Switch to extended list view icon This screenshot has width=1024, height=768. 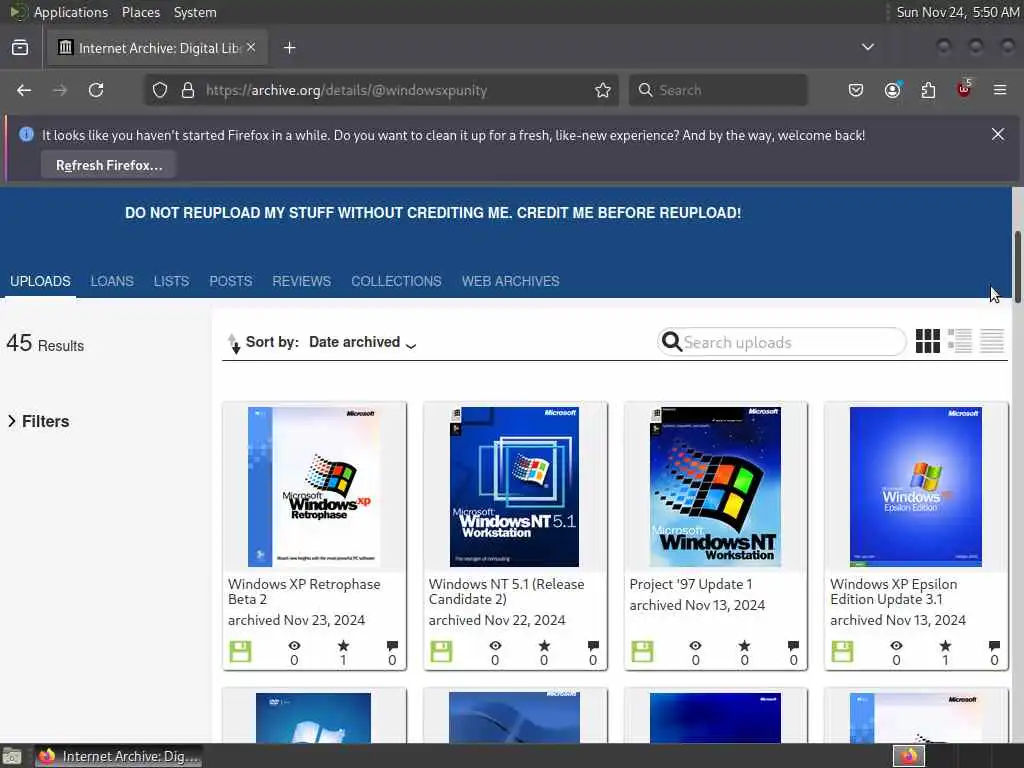pos(960,341)
